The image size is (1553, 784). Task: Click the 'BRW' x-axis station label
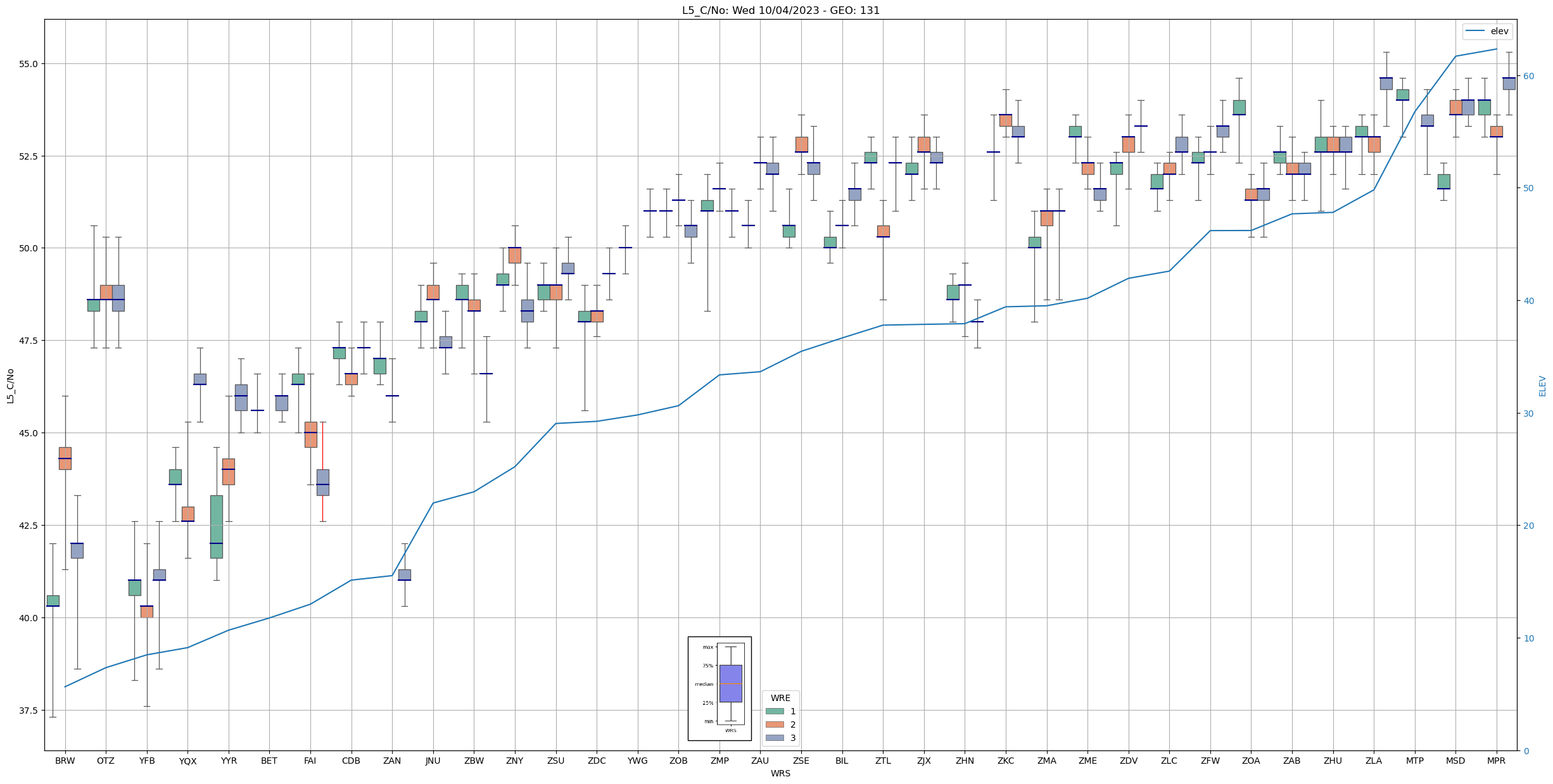coord(65,761)
